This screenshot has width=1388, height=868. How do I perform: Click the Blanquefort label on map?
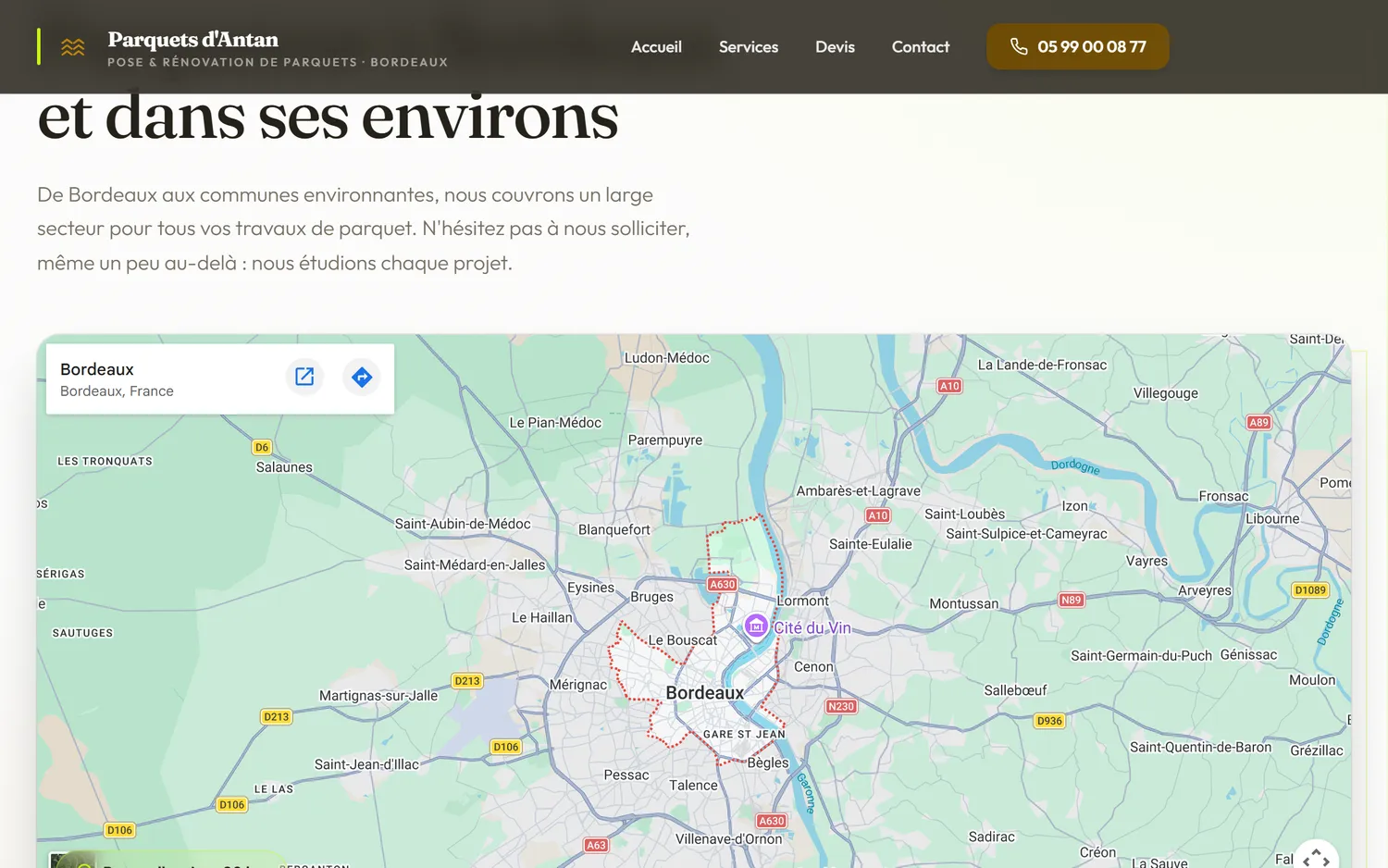614,530
